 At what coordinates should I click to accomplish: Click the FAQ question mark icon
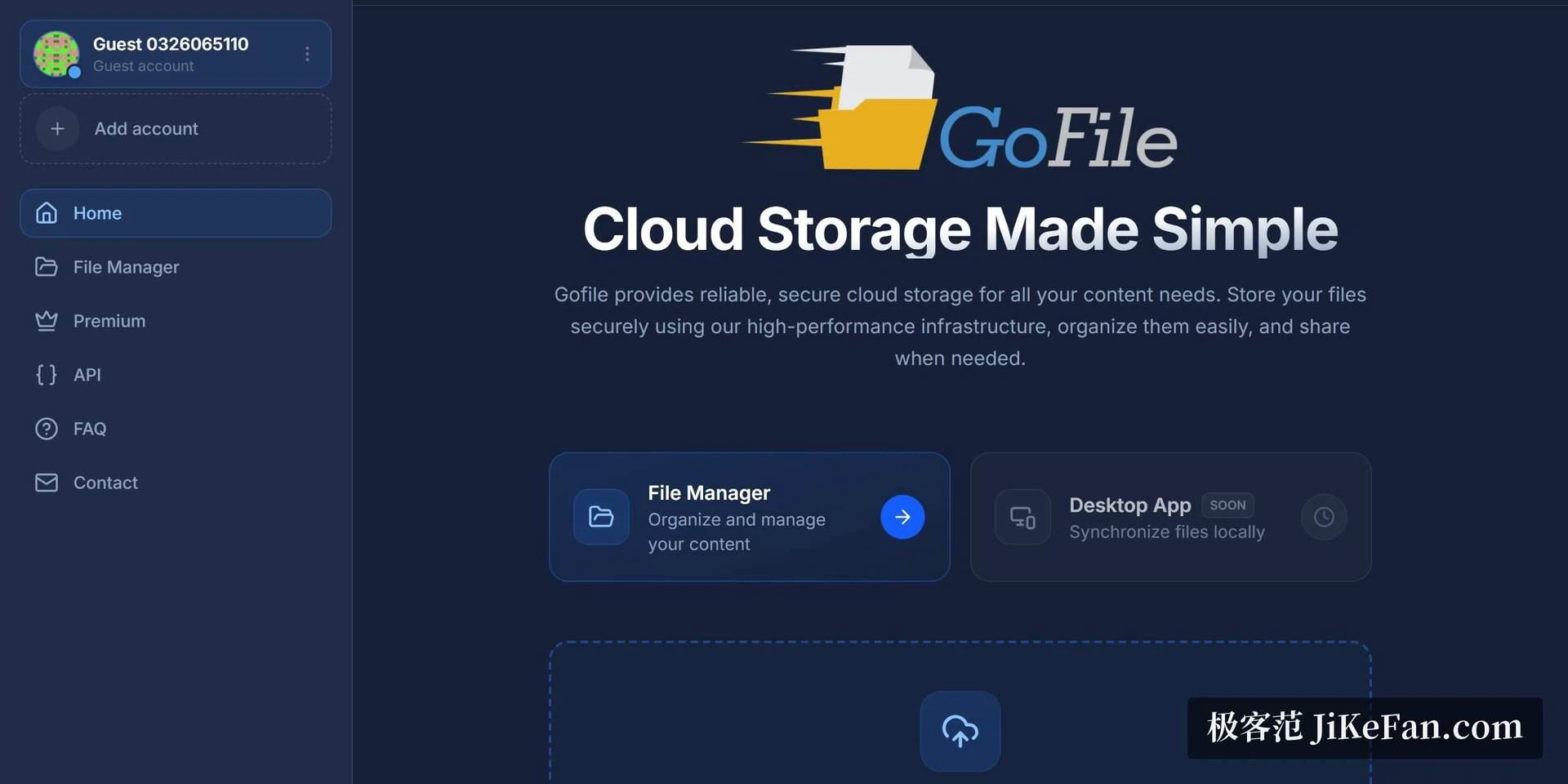click(x=47, y=429)
